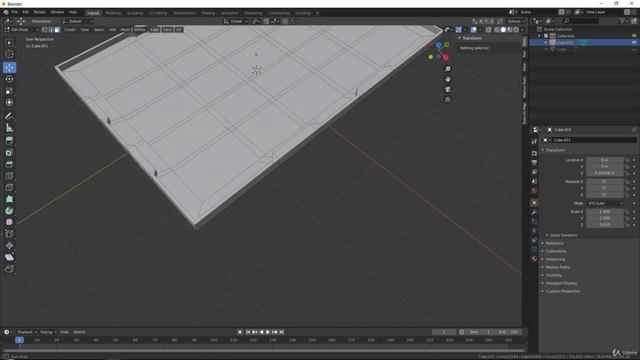The height and width of the screenshot is (360, 640).
Task: Open the Options dropdown
Action: point(516,21)
